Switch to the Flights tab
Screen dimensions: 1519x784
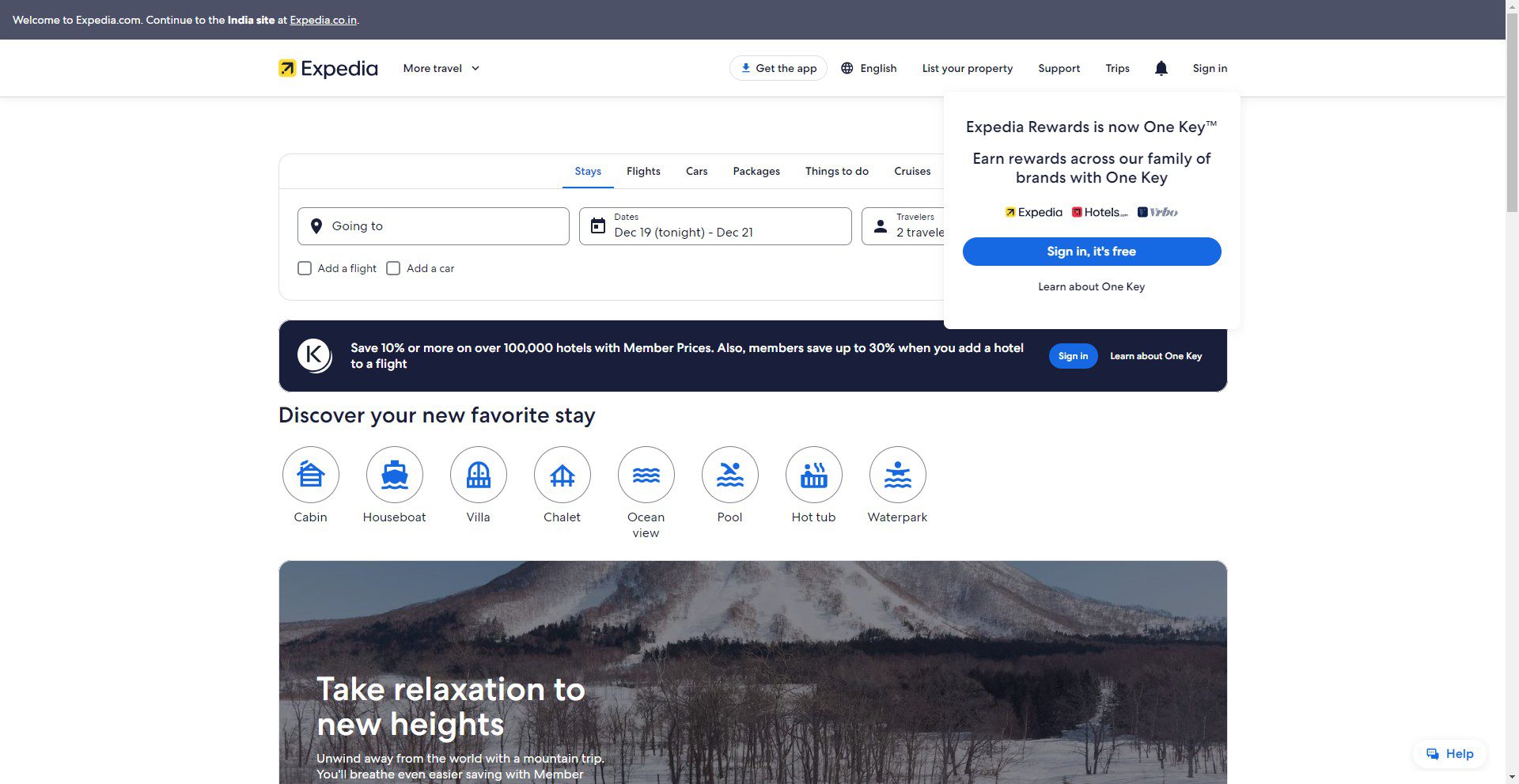pyautogui.click(x=643, y=171)
